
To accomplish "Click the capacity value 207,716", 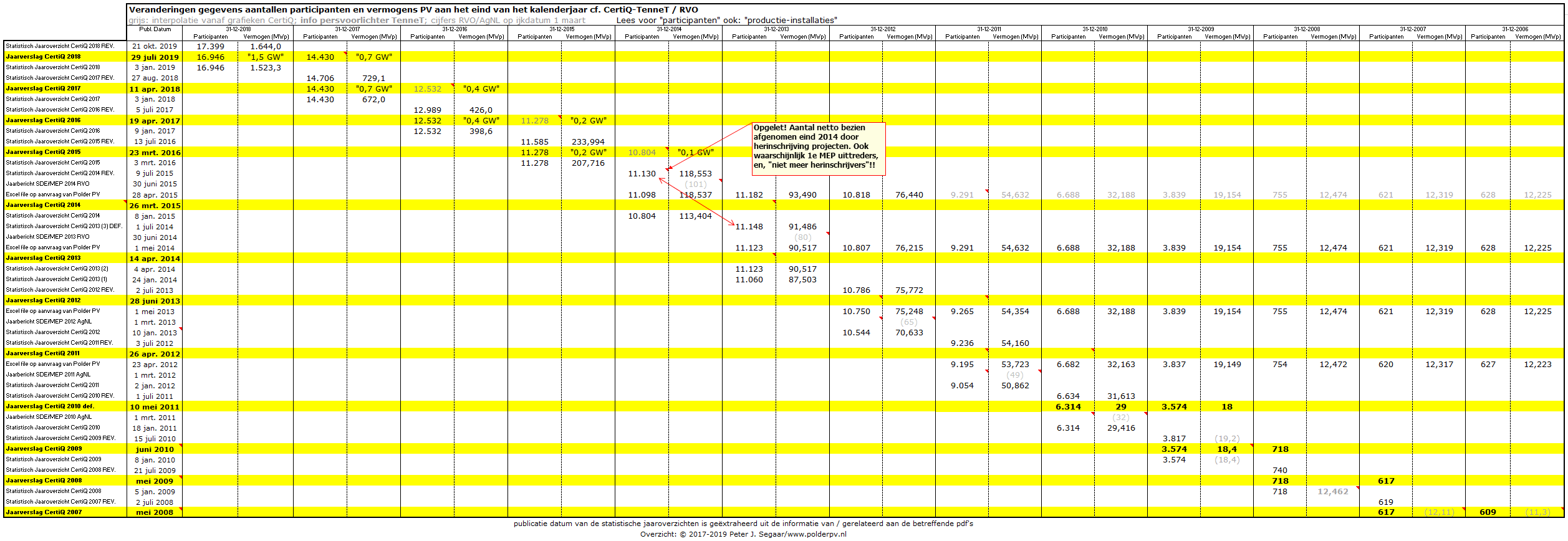I will [x=589, y=163].
